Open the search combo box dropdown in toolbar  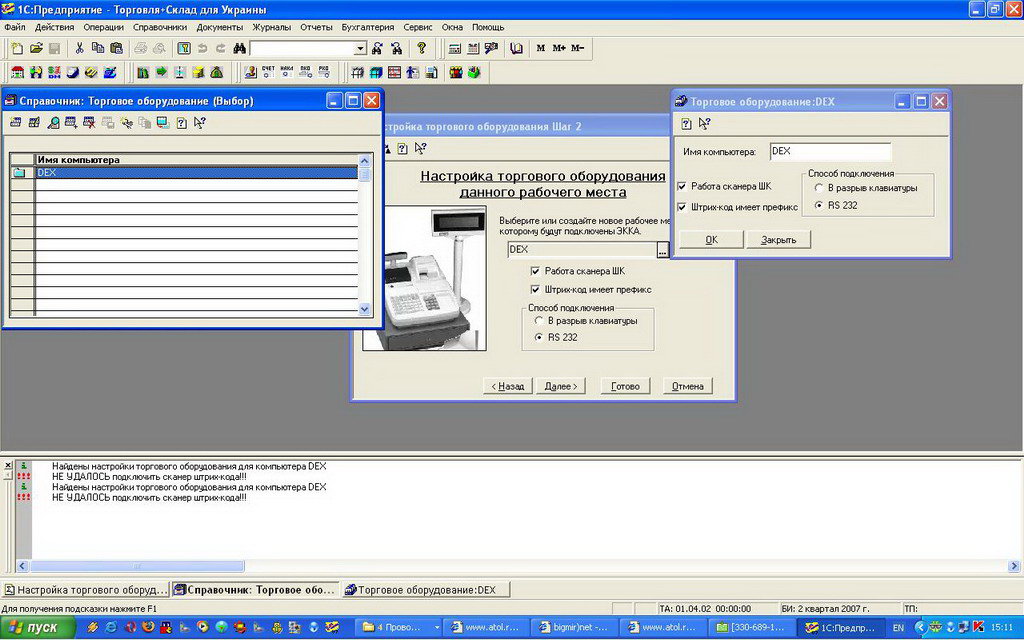360,48
